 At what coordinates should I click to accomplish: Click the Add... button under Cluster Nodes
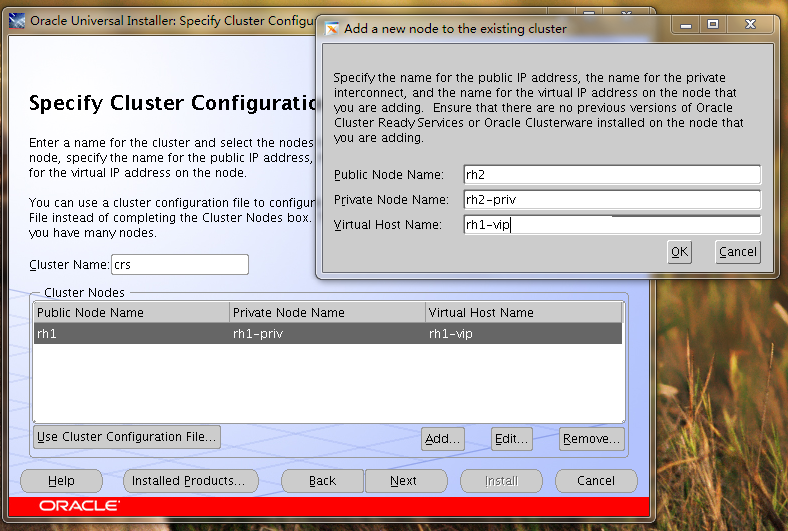point(443,439)
